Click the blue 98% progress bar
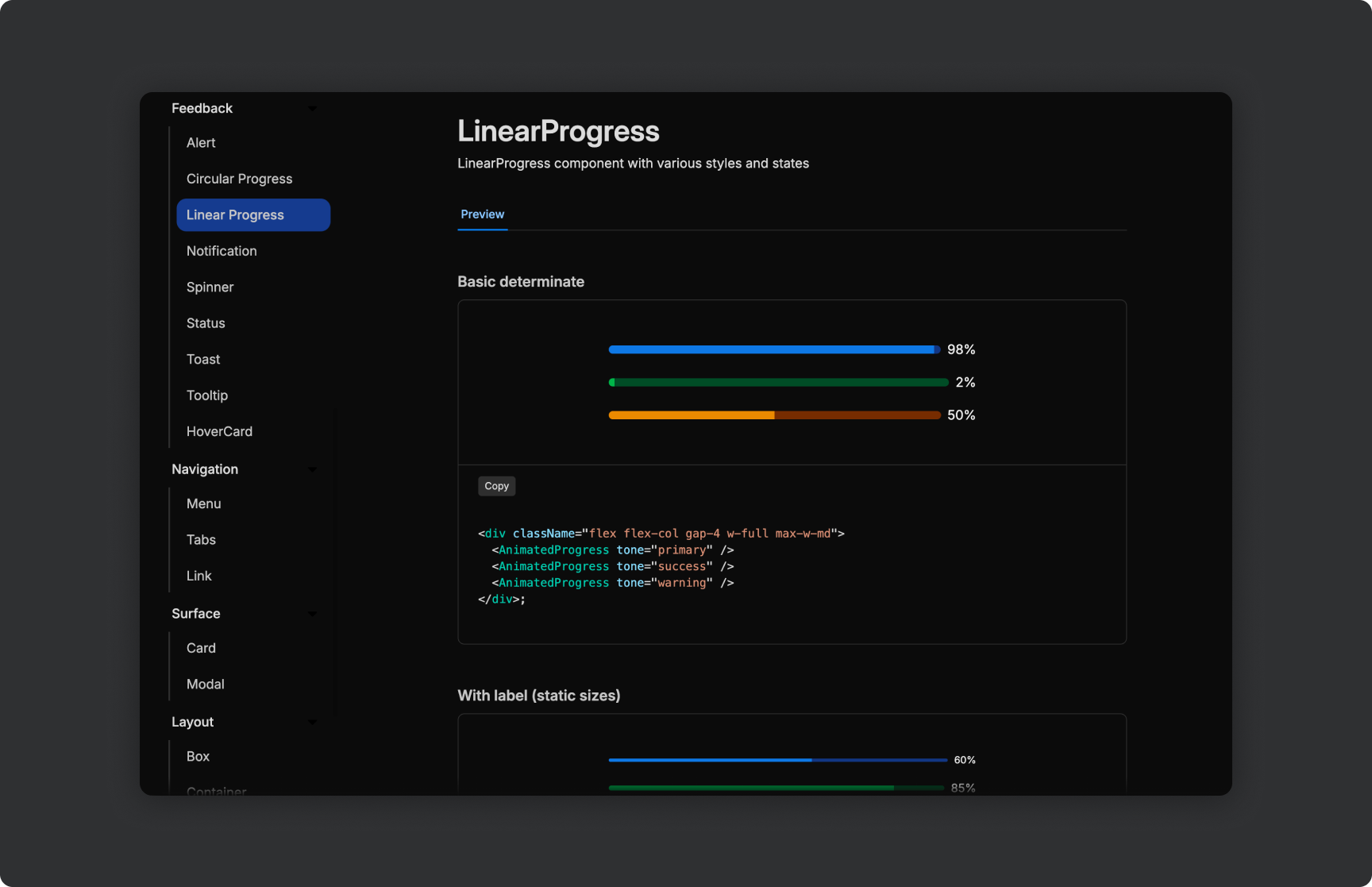The height and width of the screenshot is (887, 1372). pyautogui.click(x=775, y=349)
